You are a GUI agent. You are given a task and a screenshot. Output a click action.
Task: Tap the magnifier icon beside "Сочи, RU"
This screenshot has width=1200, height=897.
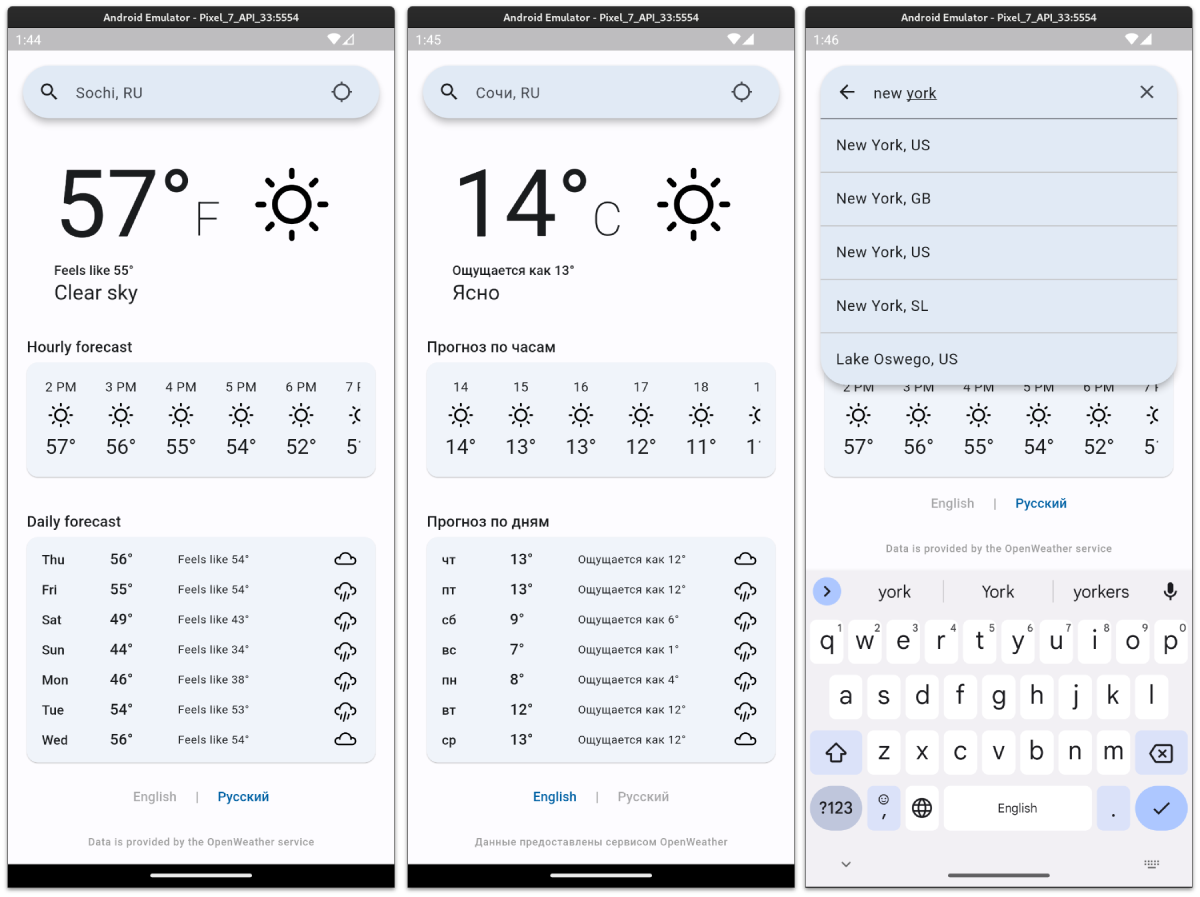tap(449, 92)
